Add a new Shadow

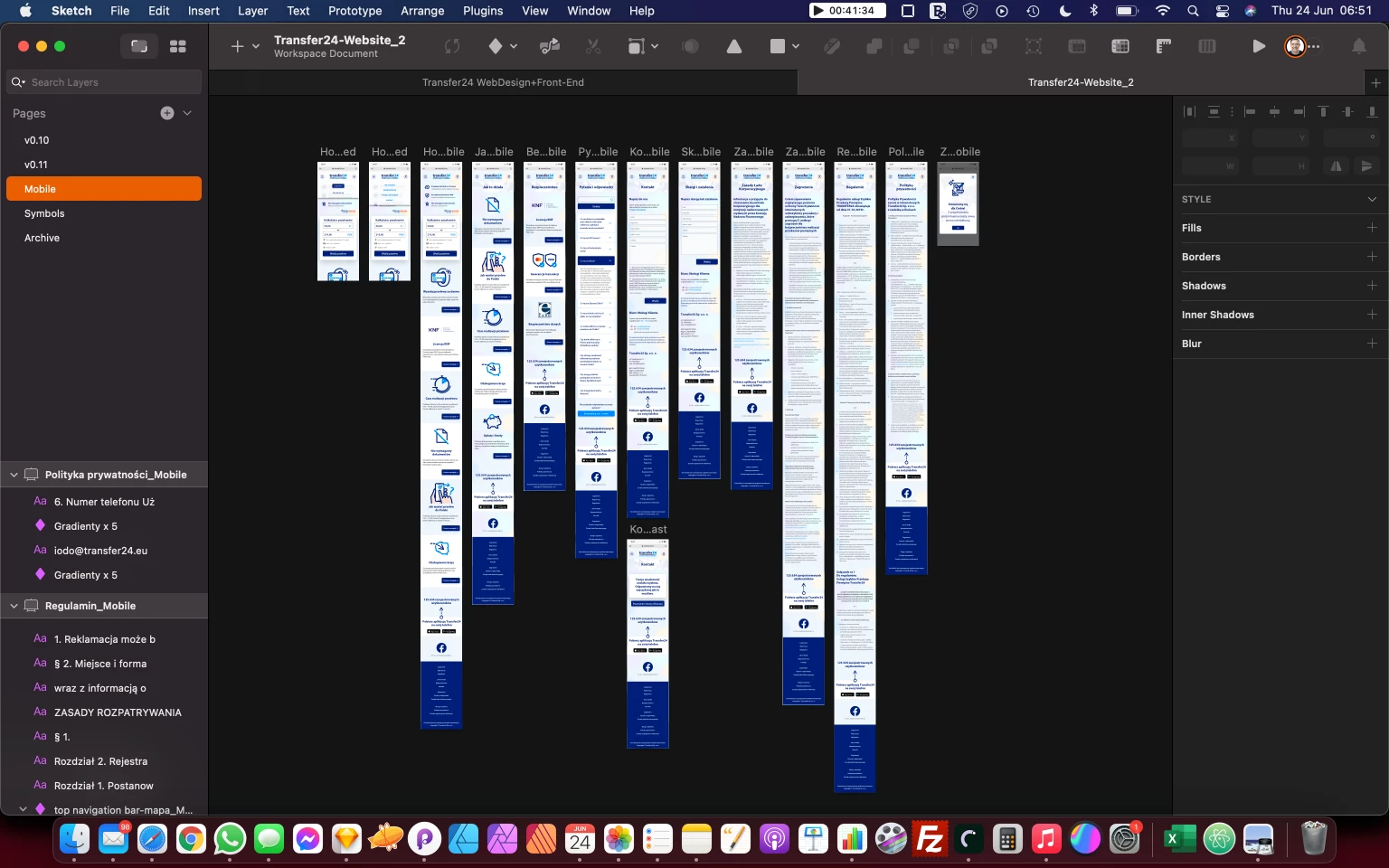pyautogui.click(x=1371, y=286)
